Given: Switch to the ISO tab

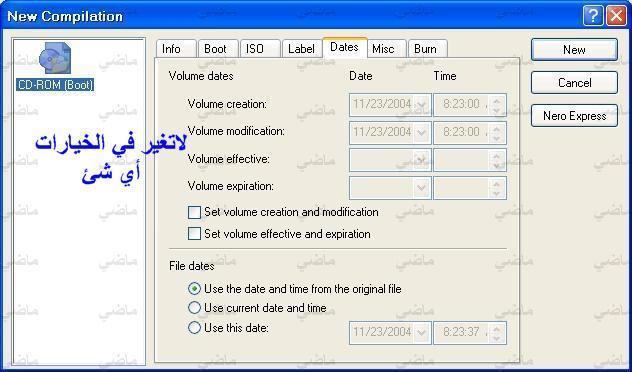Looking at the screenshot, I should pos(260,49).
